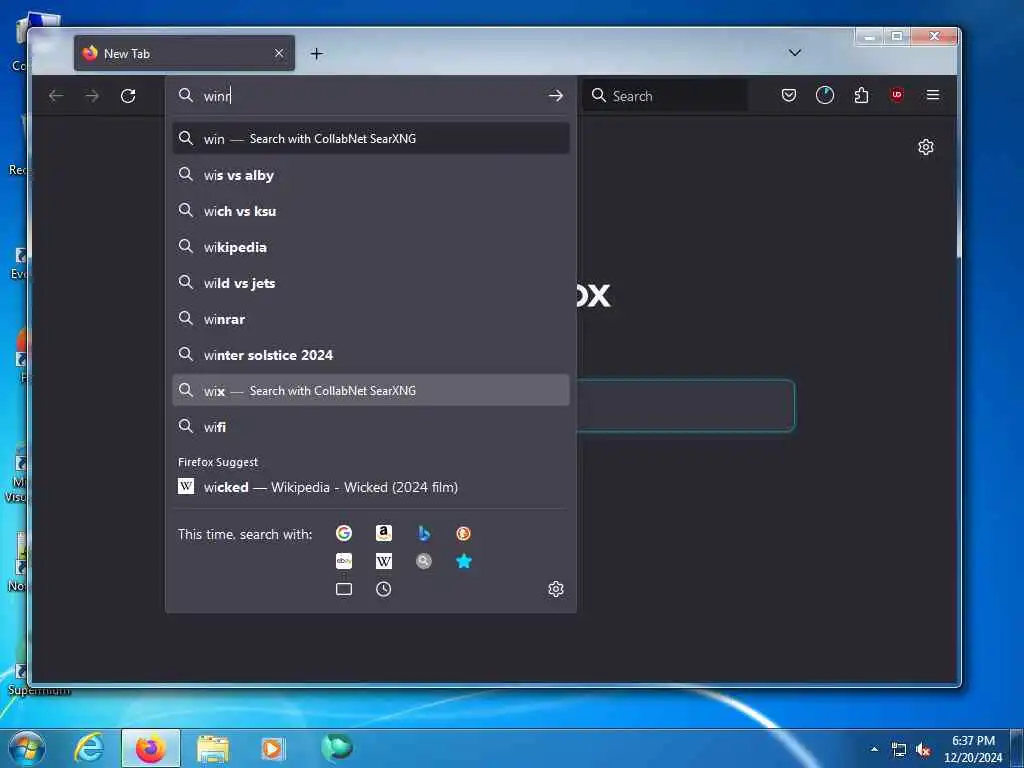Viewport: 1024px width, 768px height.
Task: Open the circular toolbar icon beside Pocket
Action: click(x=825, y=96)
